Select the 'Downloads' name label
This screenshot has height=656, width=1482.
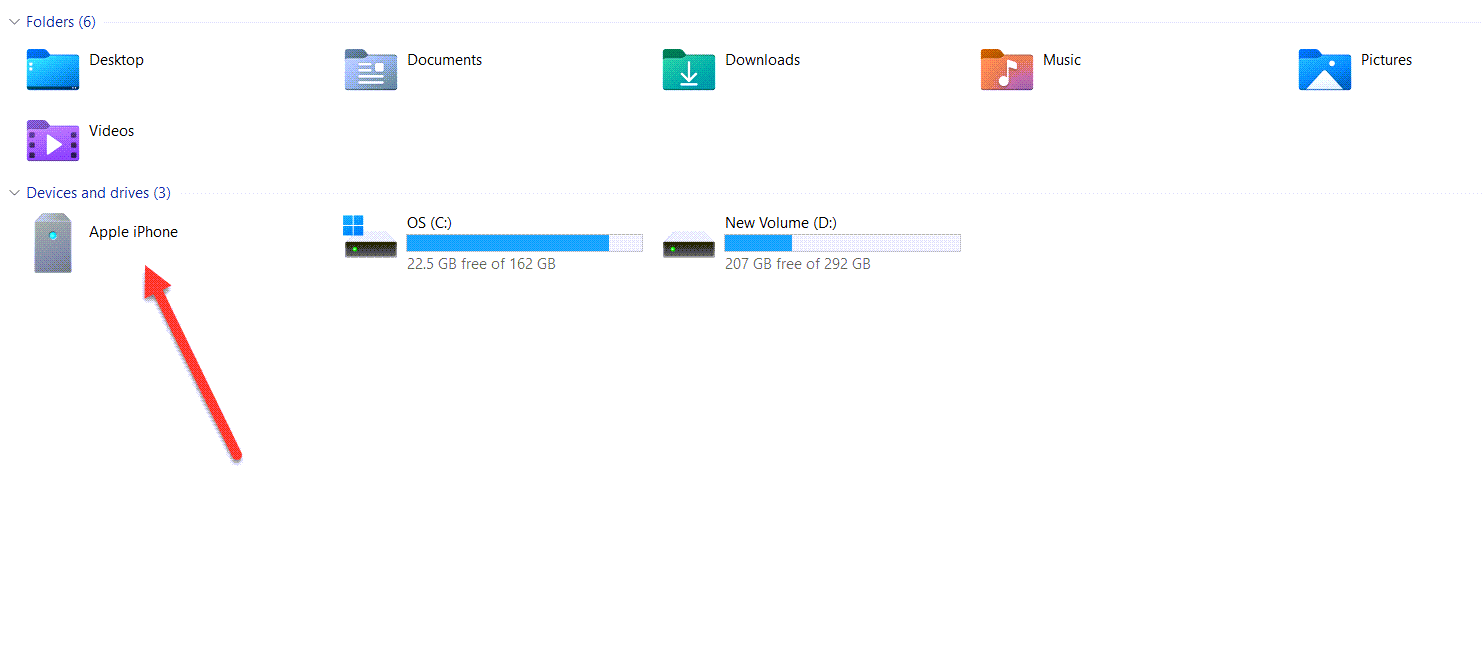pyautogui.click(x=762, y=60)
